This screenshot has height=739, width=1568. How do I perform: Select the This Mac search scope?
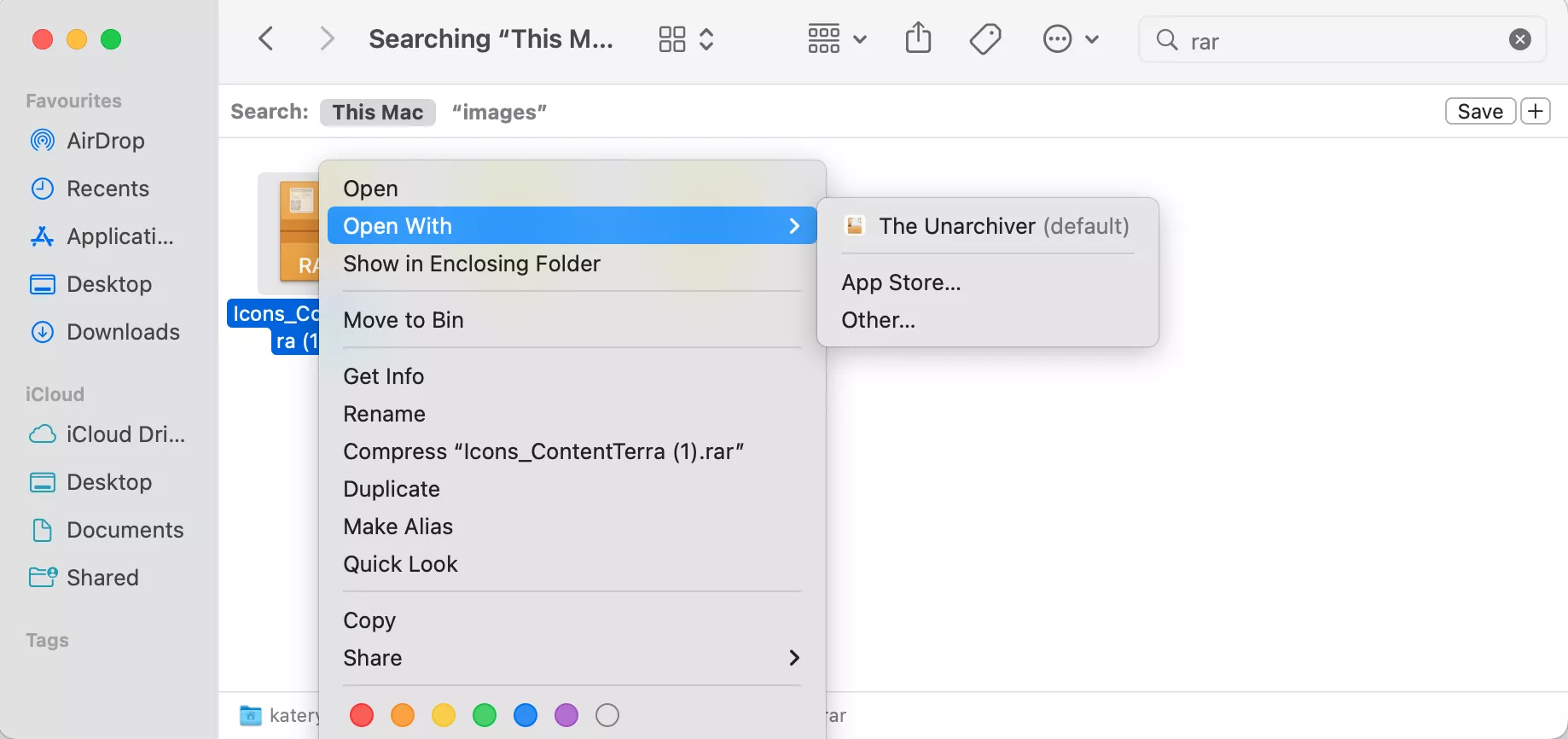378,112
